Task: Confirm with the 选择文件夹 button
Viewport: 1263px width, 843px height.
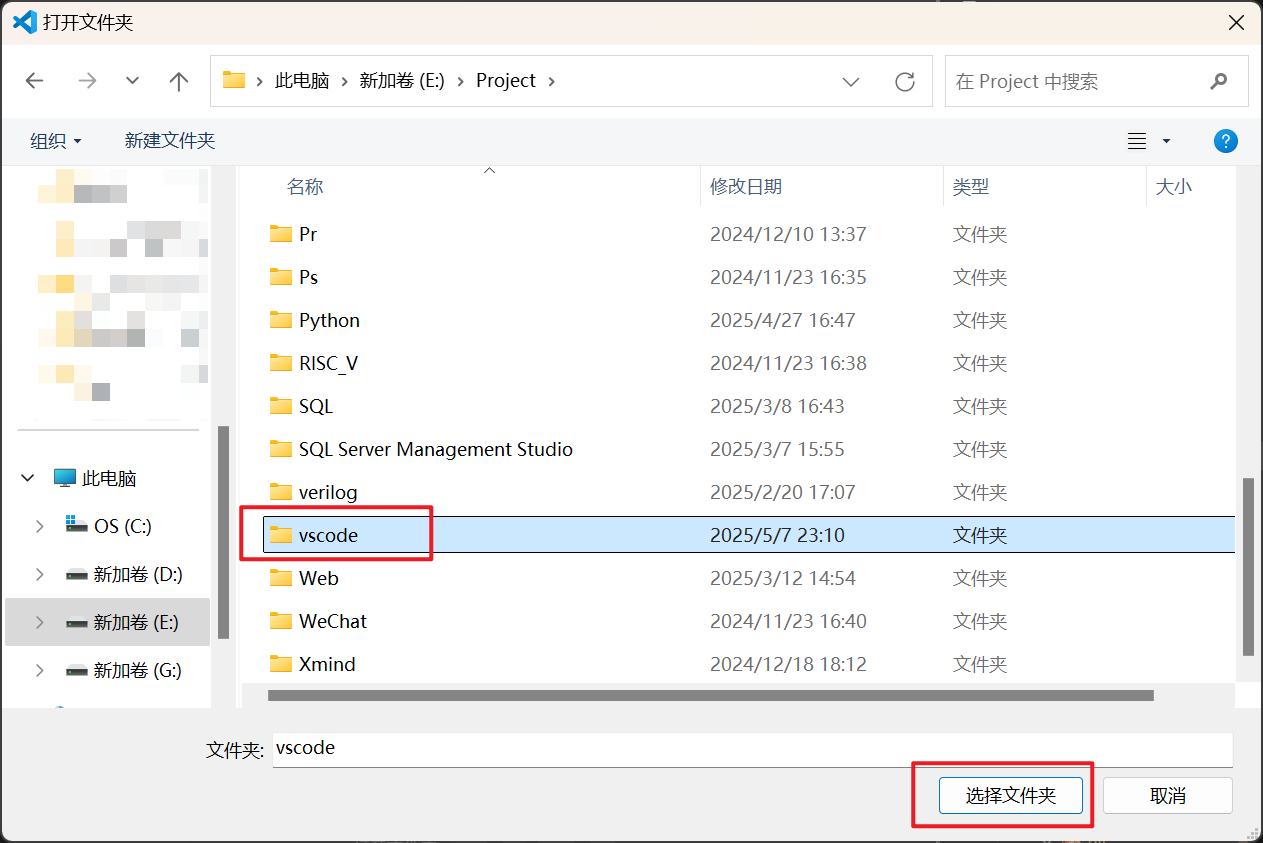Action: click(1011, 796)
